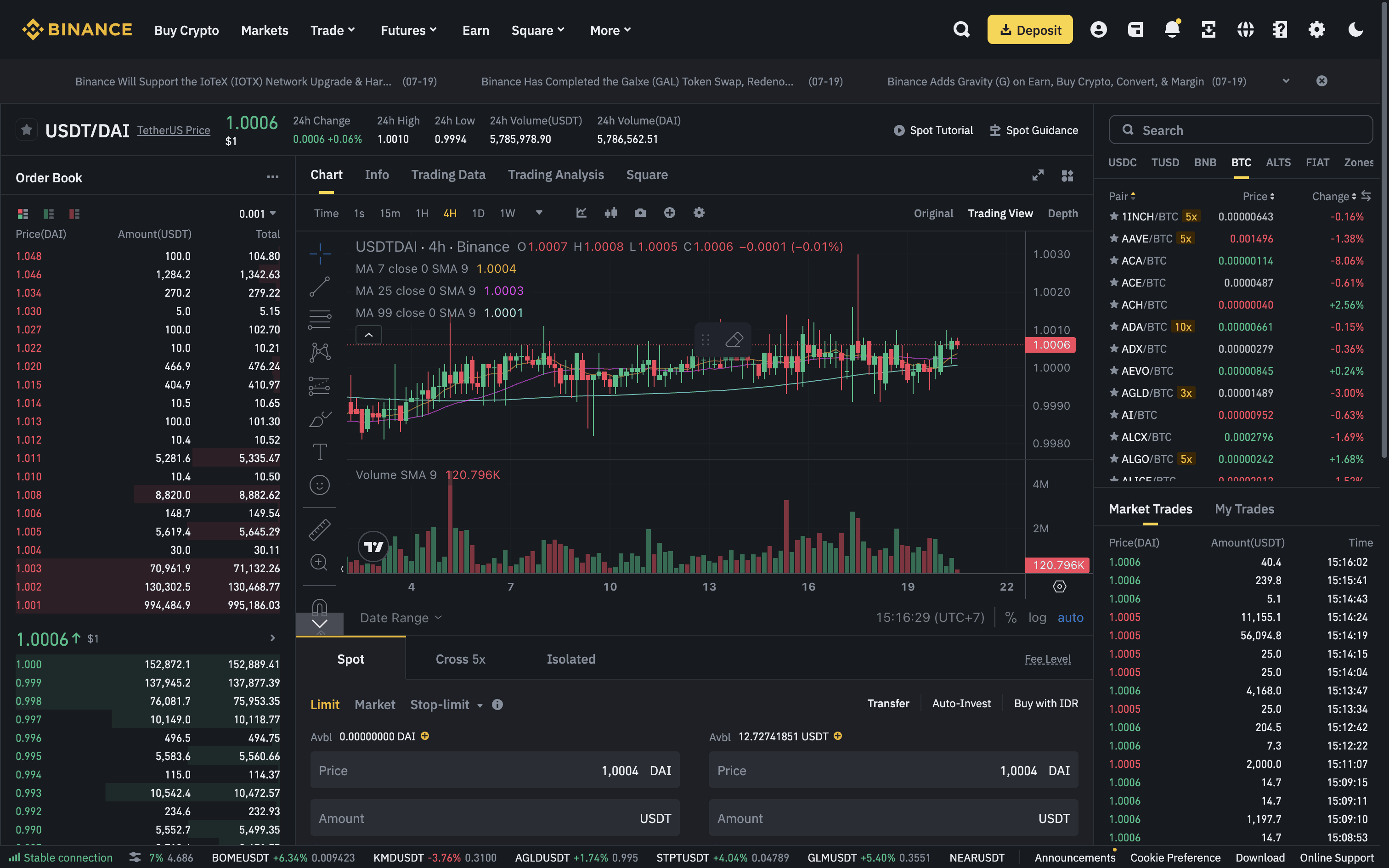Expand the Date Range dropdown
The image size is (1389, 868).
pyautogui.click(x=401, y=618)
